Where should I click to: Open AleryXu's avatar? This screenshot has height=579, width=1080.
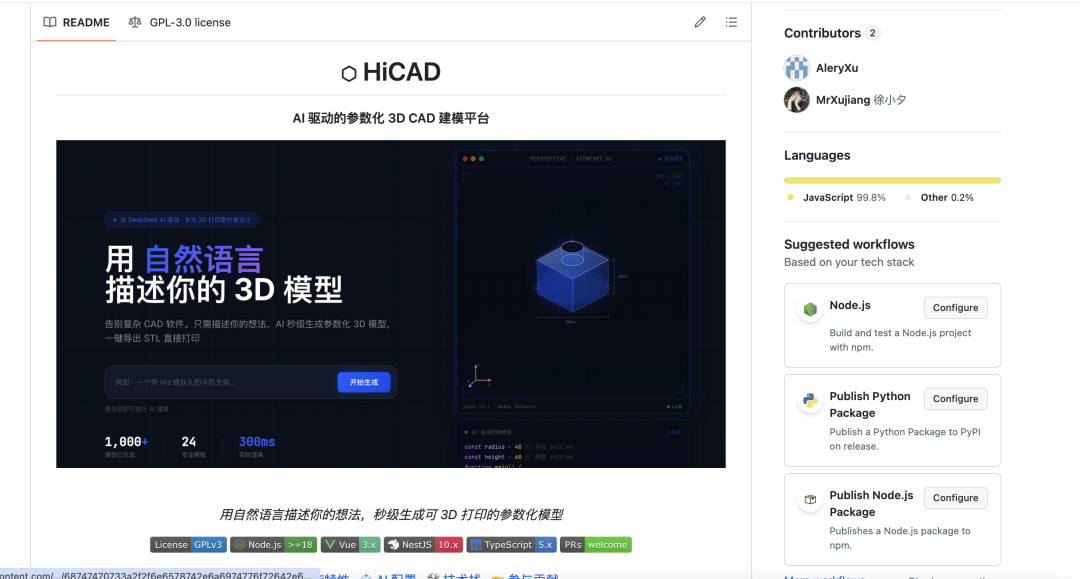point(796,67)
